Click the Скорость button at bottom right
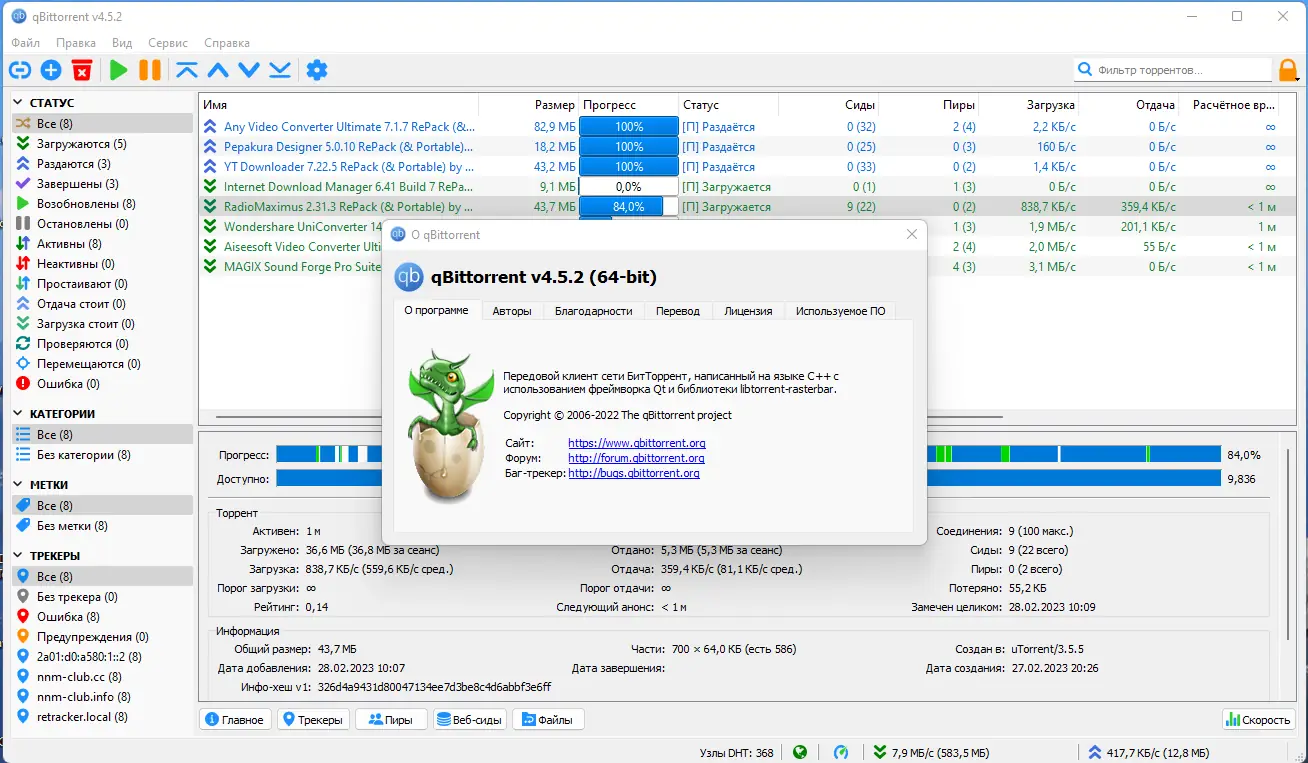 tap(1260, 720)
